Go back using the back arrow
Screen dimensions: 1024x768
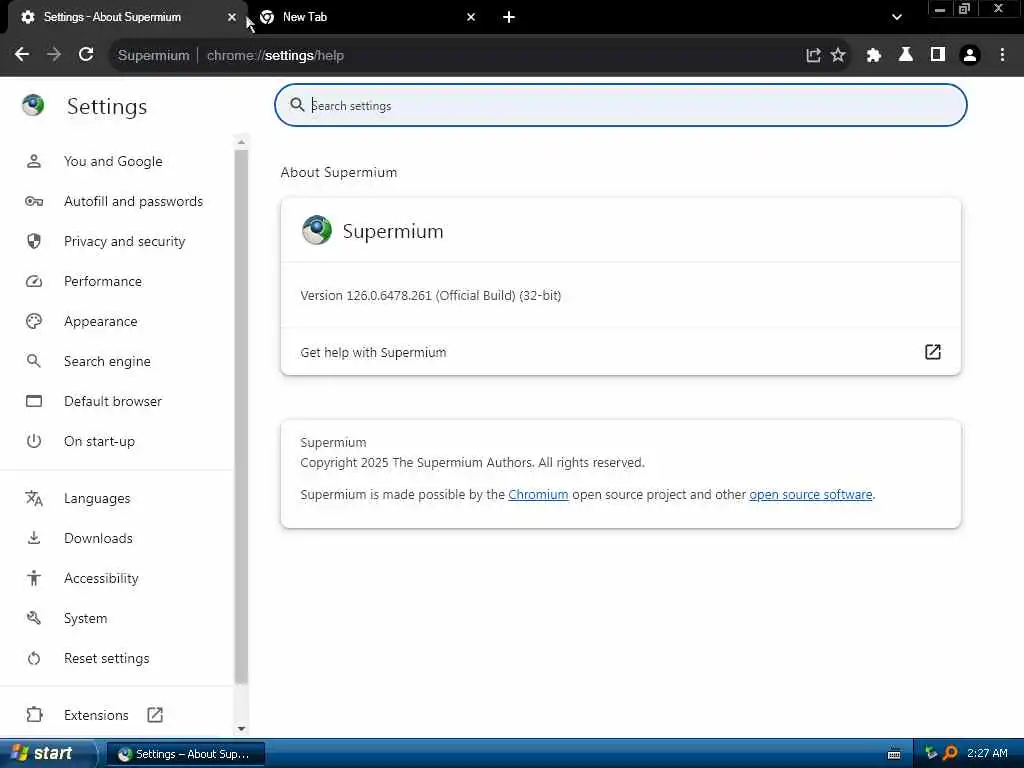click(22, 55)
